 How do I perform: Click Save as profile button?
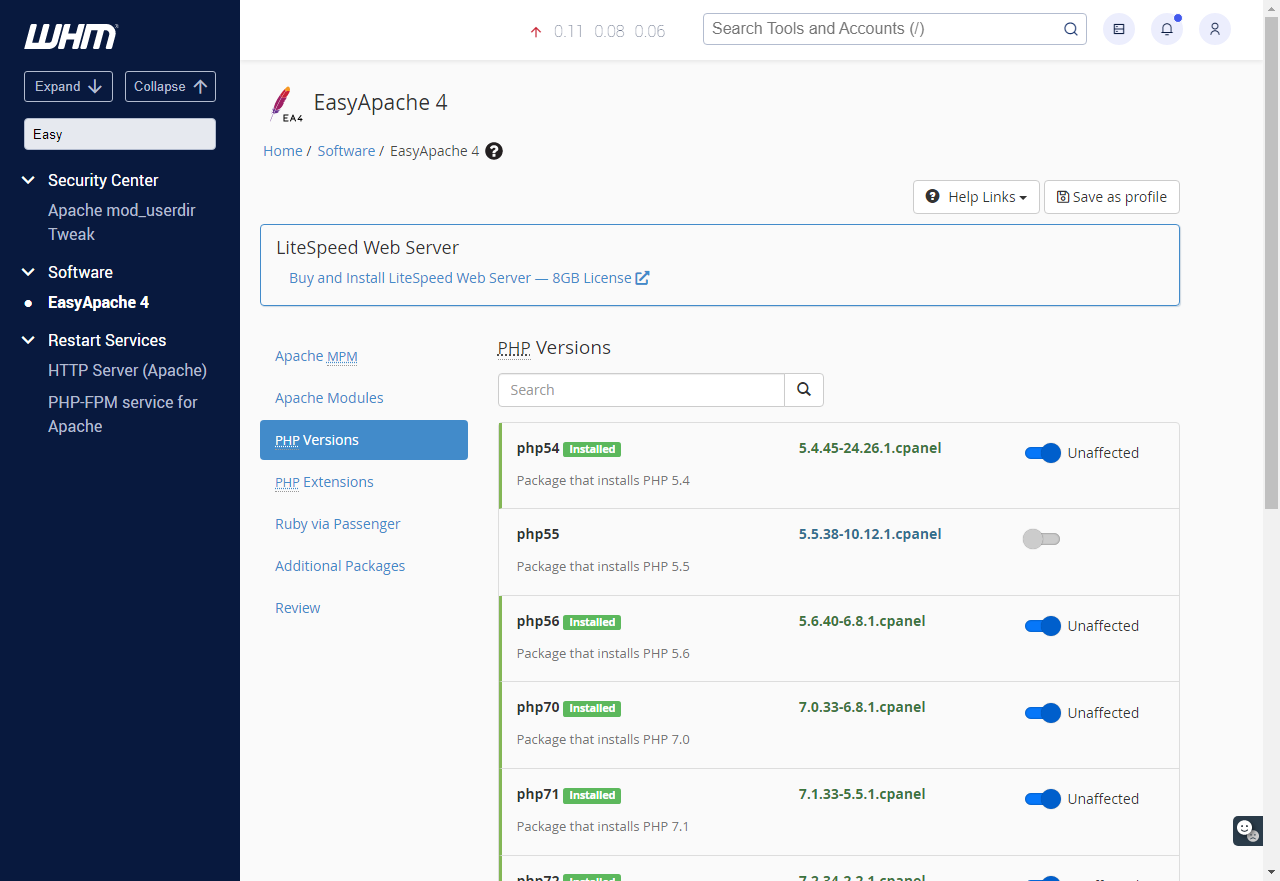tap(1112, 197)
